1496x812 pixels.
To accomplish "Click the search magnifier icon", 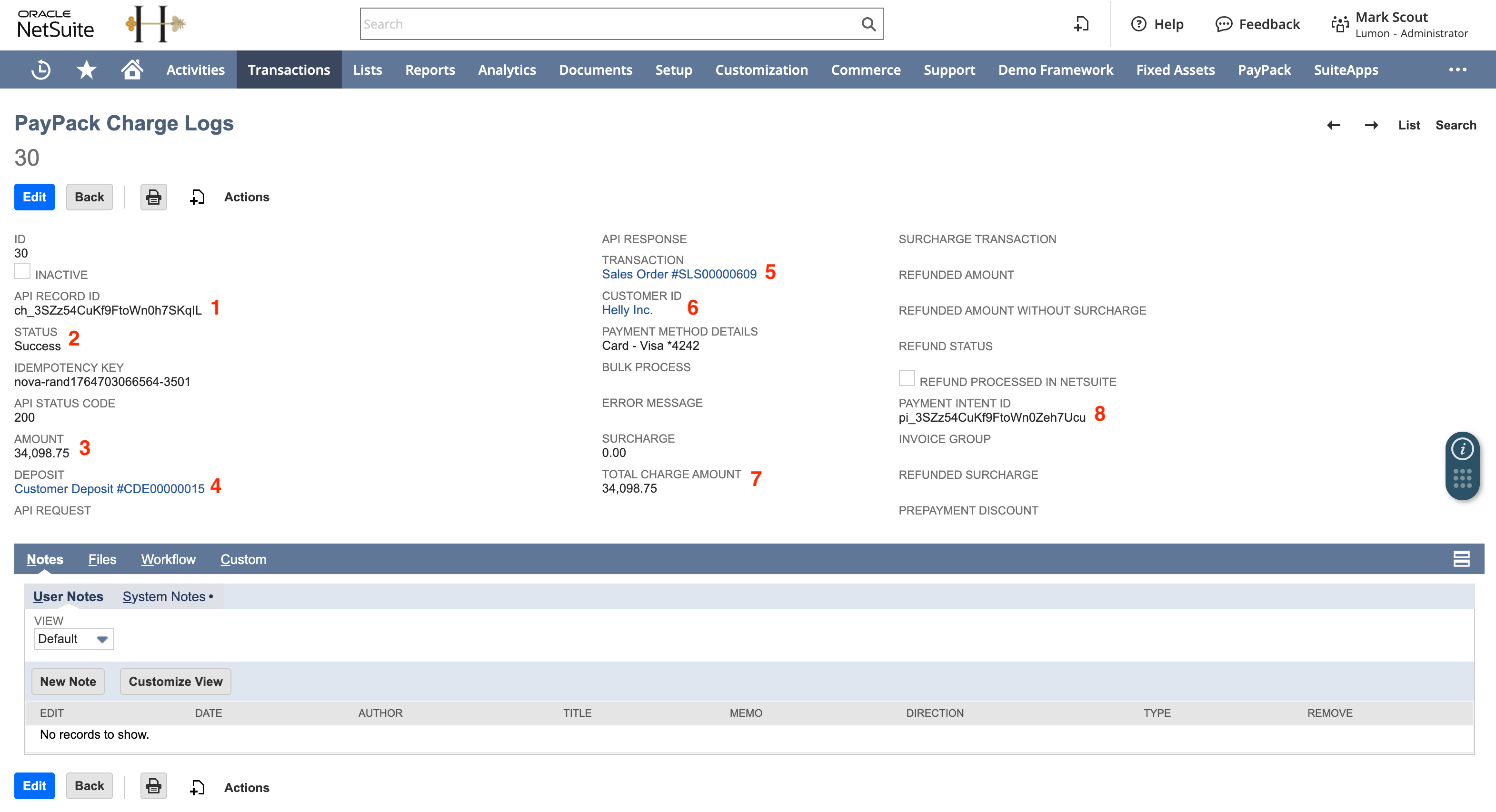I will [x=868, y=24].
